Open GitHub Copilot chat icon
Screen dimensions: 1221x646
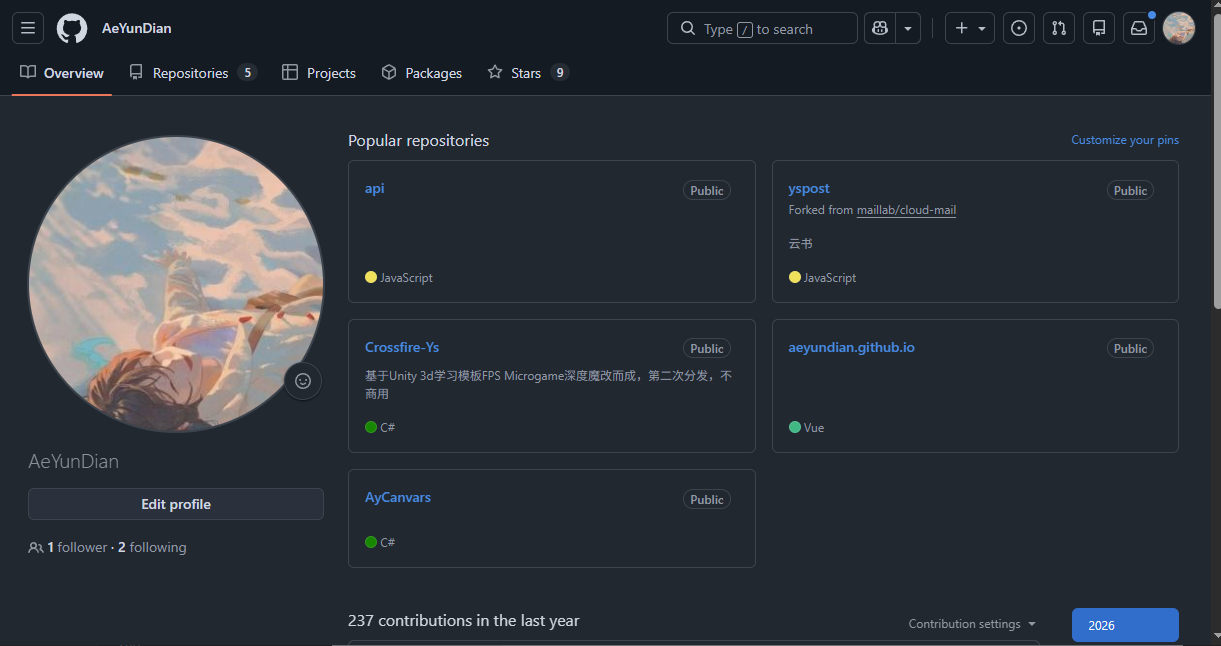(x=880, y=29)
